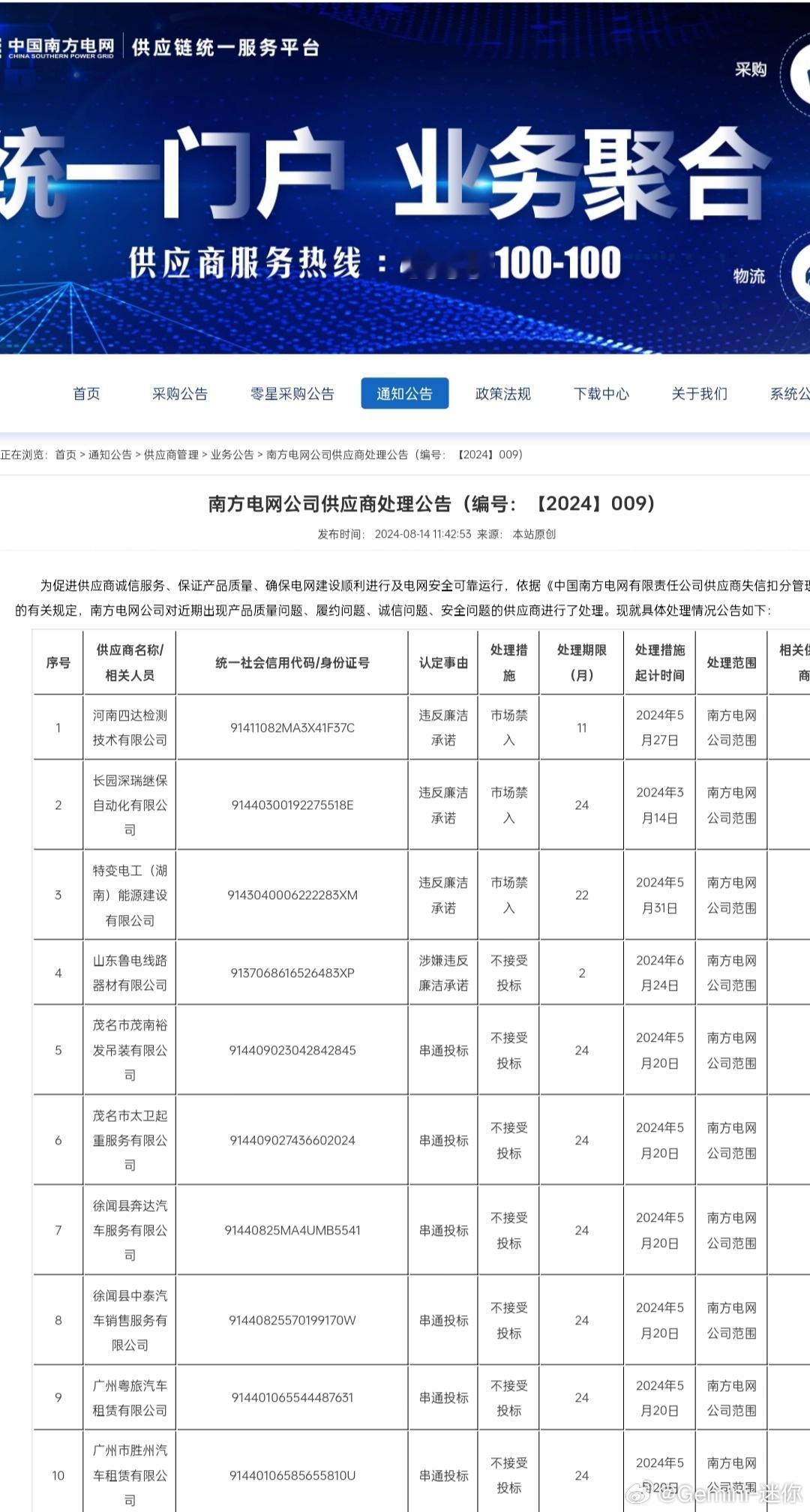Click the 统一社会信用代码/身份证号 column header
This screenshot has width=810, height=1512.
click(292, 662)
